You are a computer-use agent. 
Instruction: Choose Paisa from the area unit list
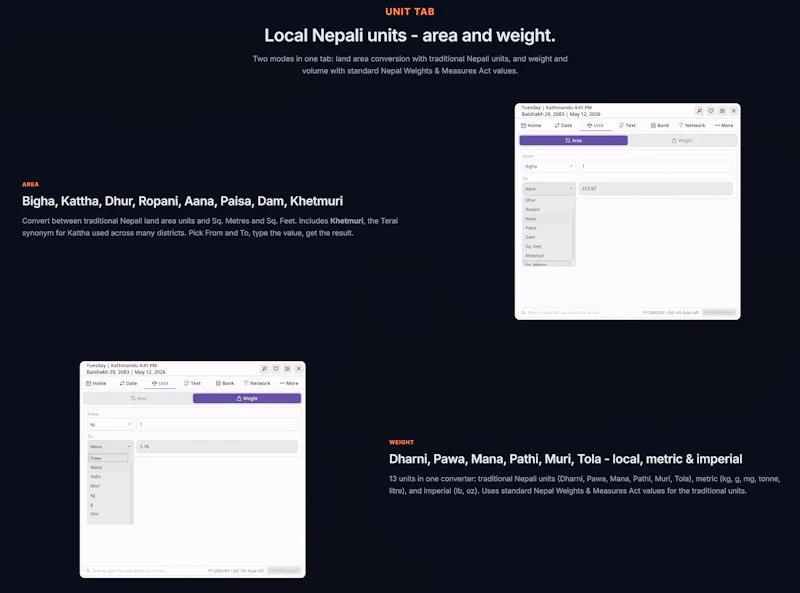coord(547,228)
